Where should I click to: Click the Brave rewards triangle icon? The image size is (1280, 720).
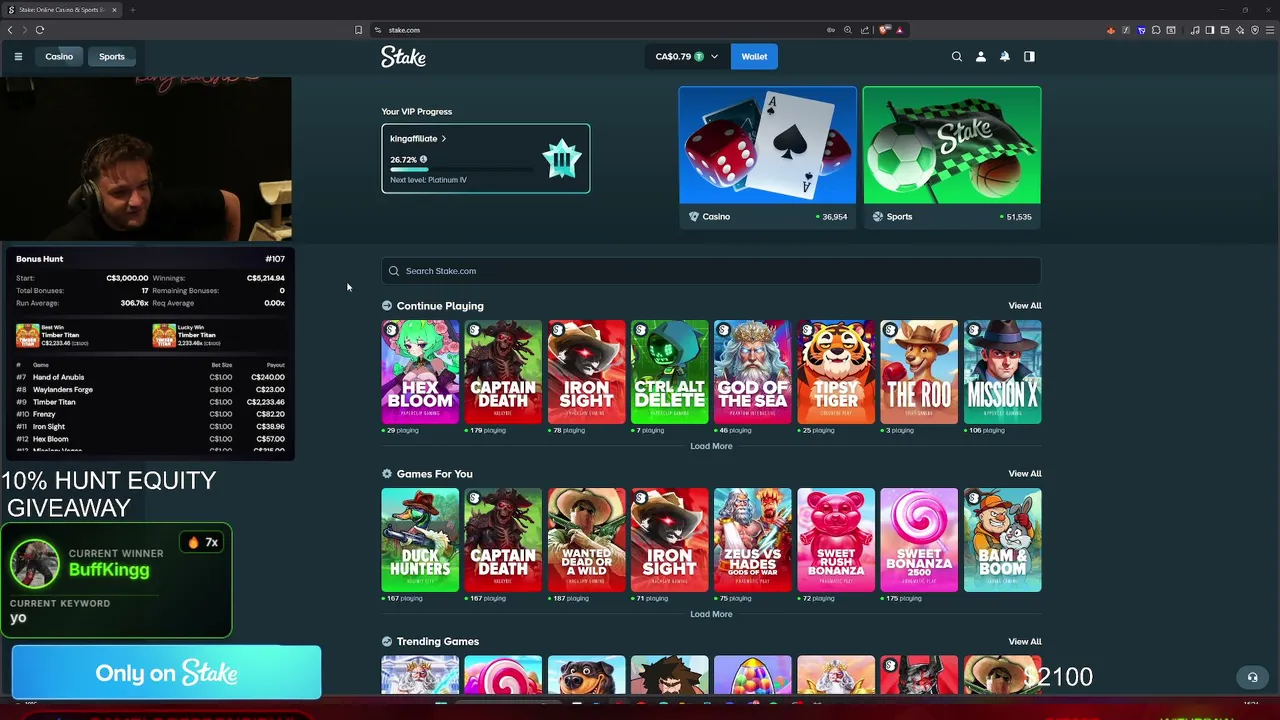pos(899,30)
